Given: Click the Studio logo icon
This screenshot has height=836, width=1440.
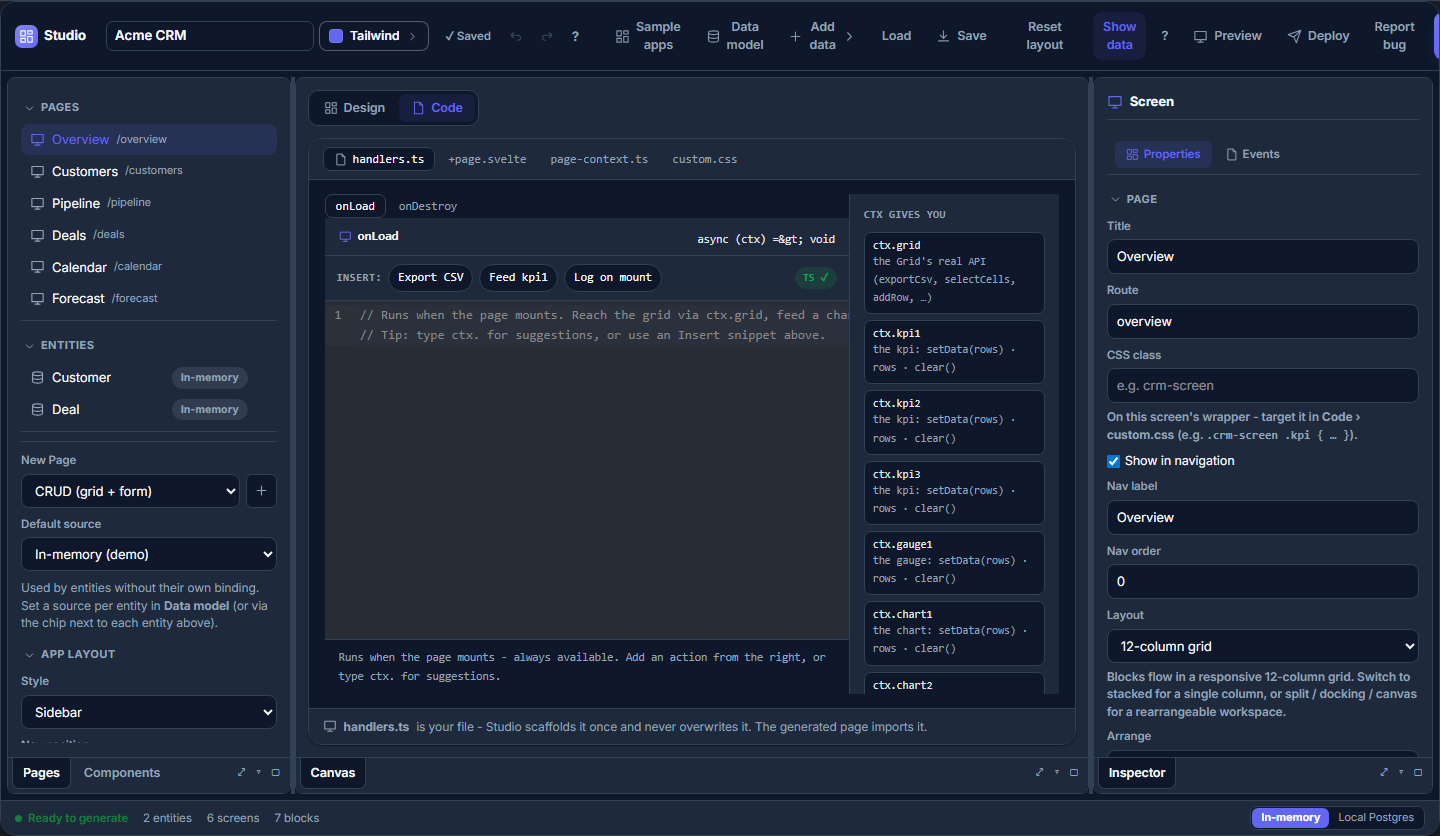Looking at the screenshot, I should click(x=26, y=35).
